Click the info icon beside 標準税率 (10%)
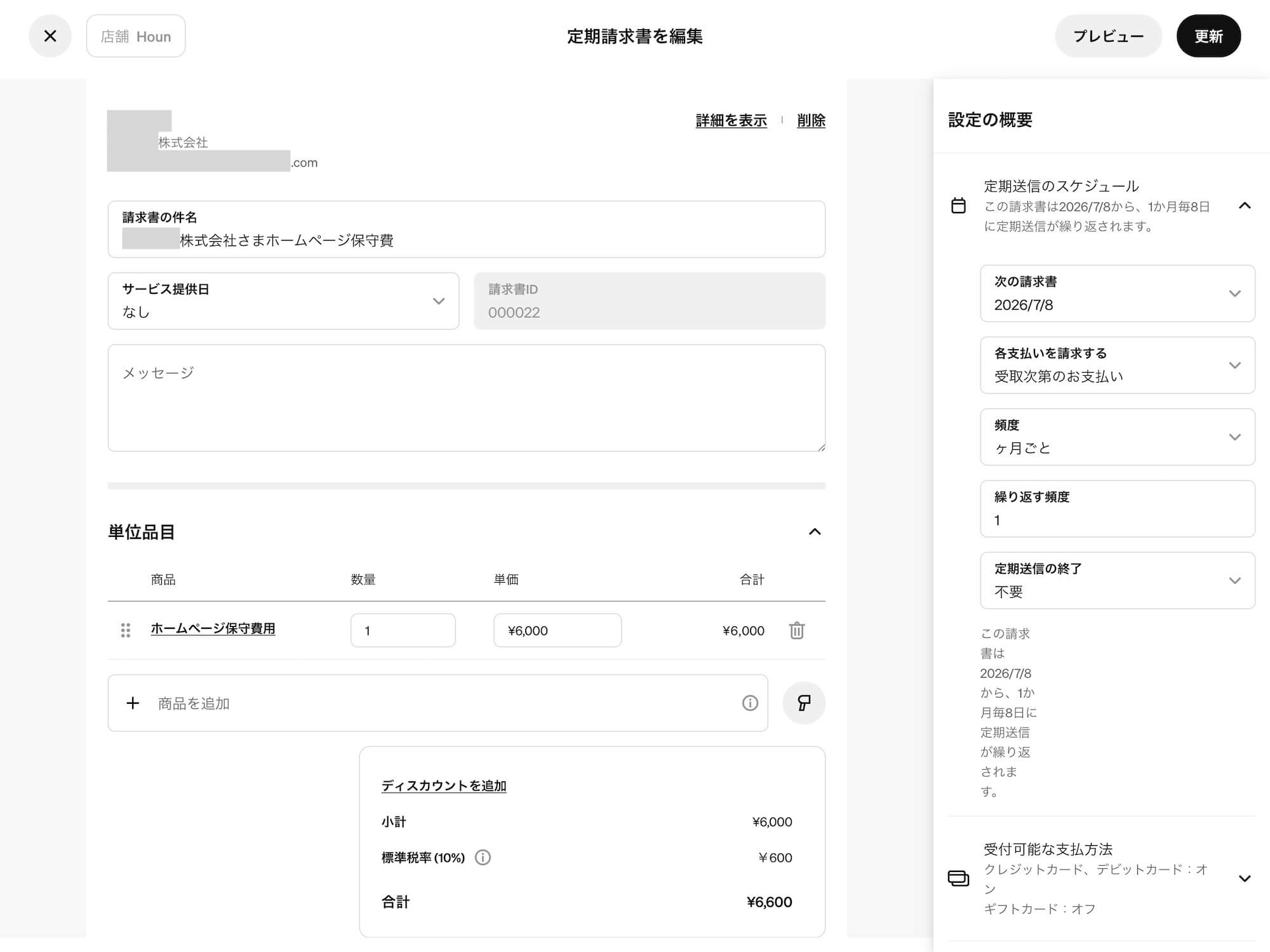 [483, 857]
